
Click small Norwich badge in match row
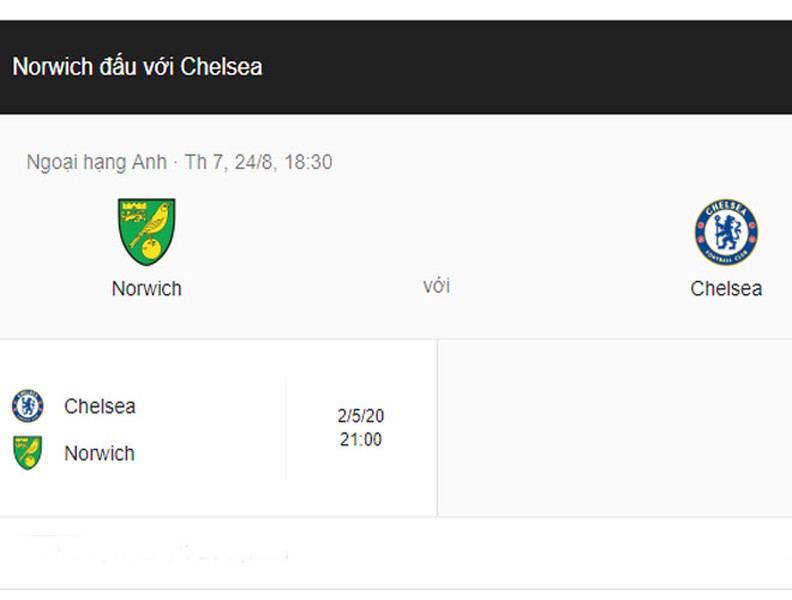click(27, 453)
